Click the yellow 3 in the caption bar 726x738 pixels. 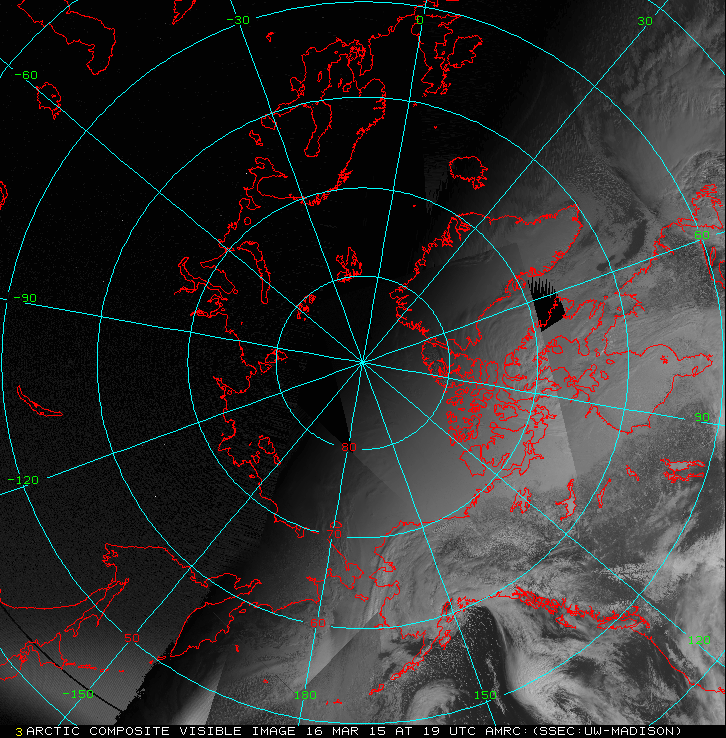click(x=19, y=732)
